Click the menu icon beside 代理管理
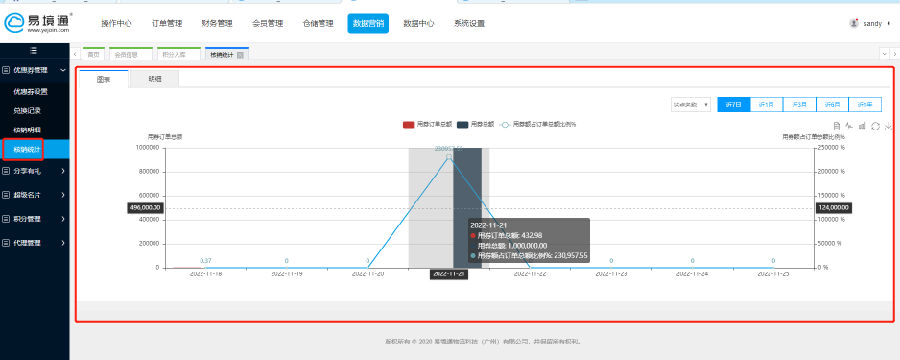The width and height of the screenshot is (900, 360). click(x=6, y=243)
